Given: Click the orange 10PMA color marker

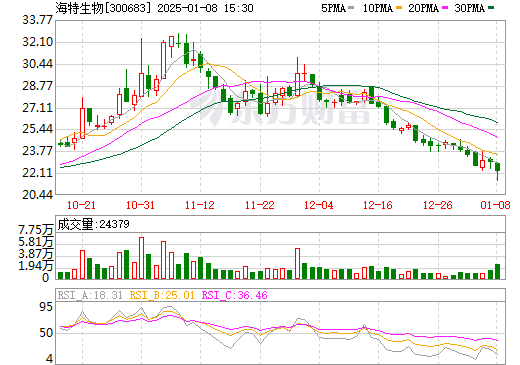Looking at the screenshot, I should point(398,8).
